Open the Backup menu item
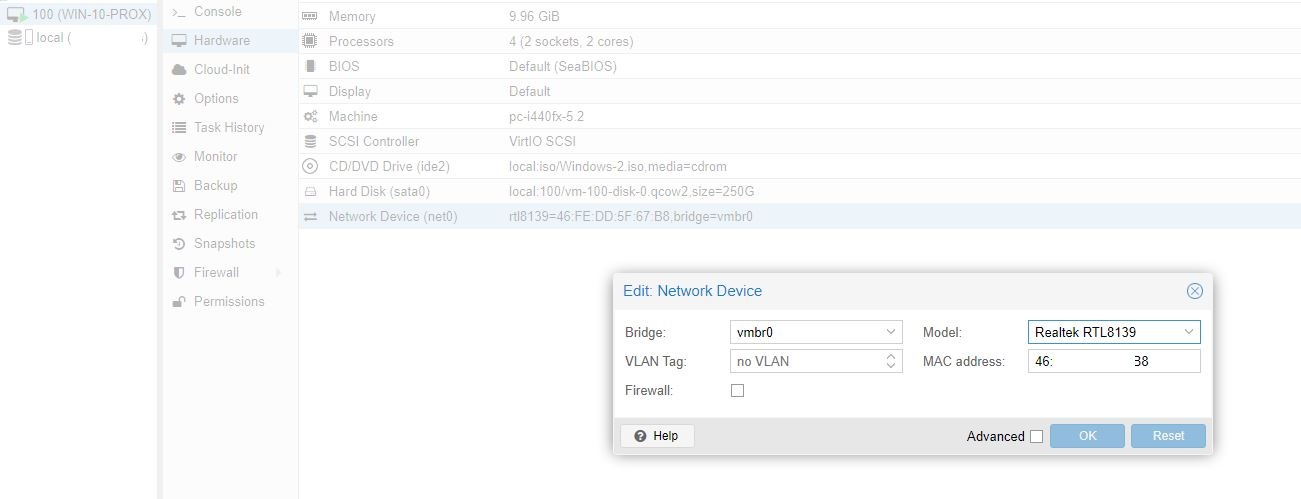1301x499 pixels. click(229, 186)
